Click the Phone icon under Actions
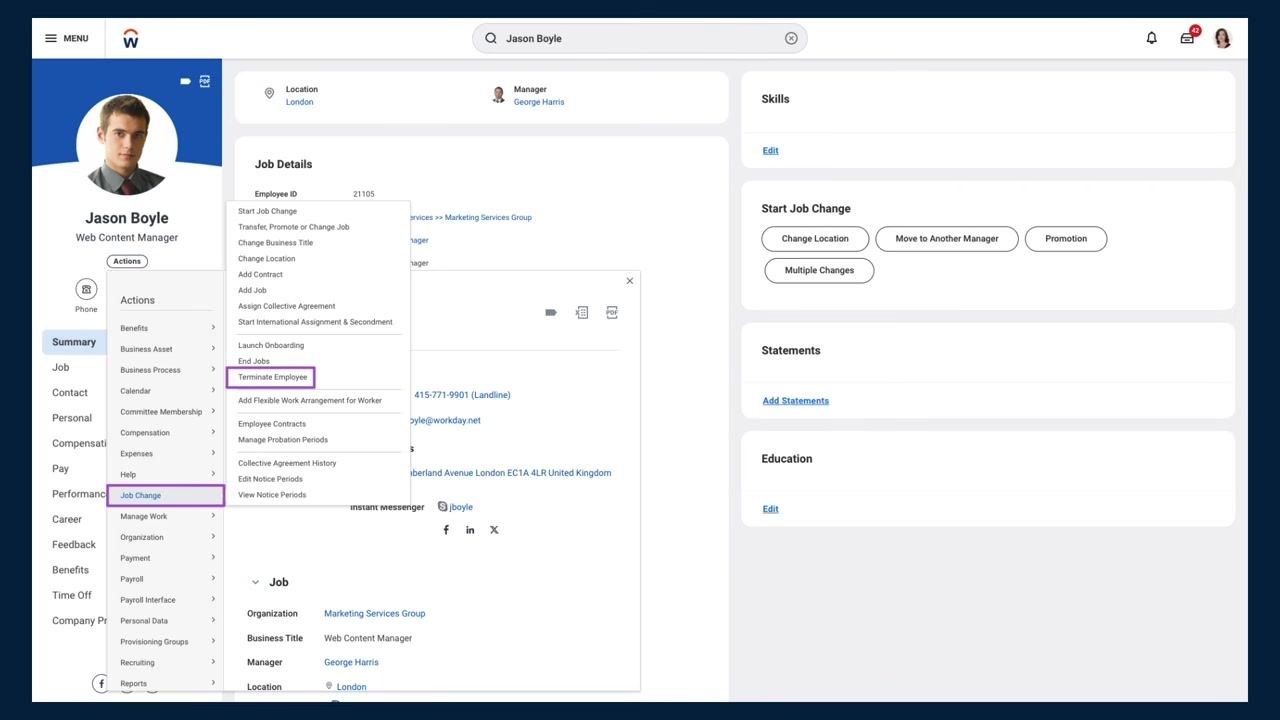This screenshot has width=1280, height=720. pos(87,289)
